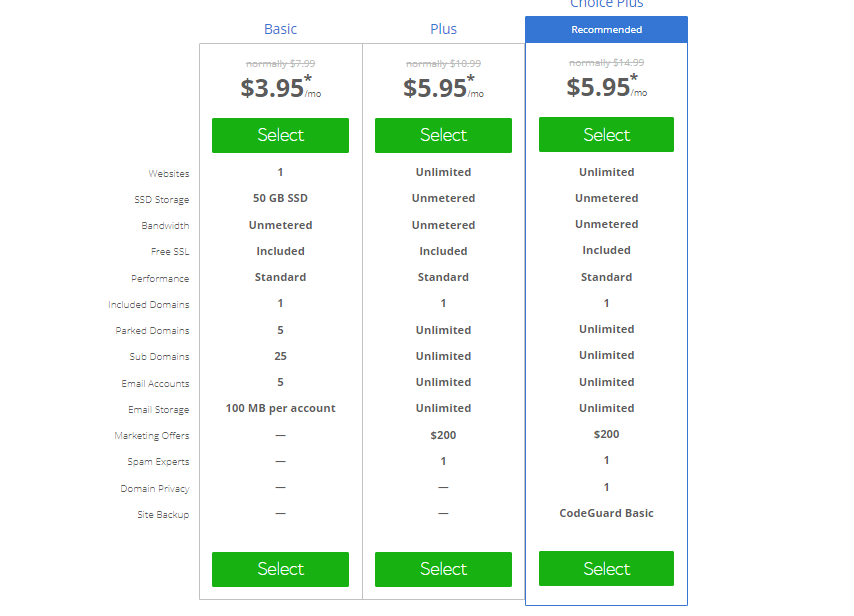This screenshot has height=616, width=854.
Task: Click the crossed-out $14.99 price
Action: point(606,62)
